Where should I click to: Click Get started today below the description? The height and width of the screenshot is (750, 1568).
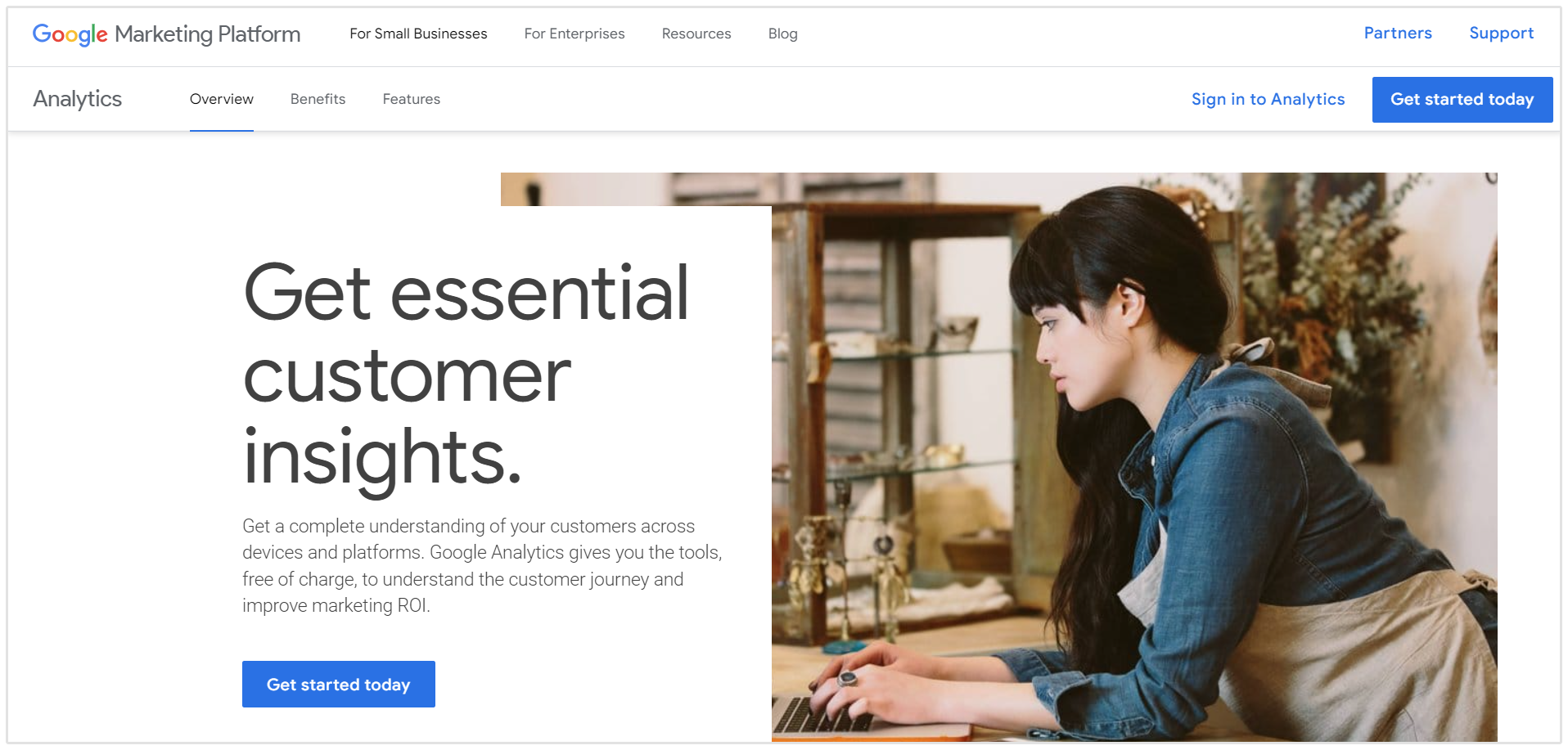point(338,684)
